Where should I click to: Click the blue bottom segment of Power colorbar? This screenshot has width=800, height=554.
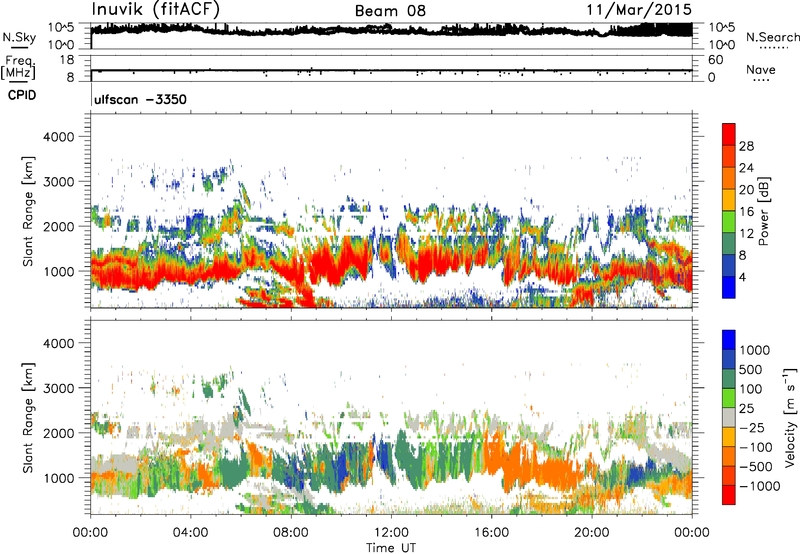click(x=729, y=287)
